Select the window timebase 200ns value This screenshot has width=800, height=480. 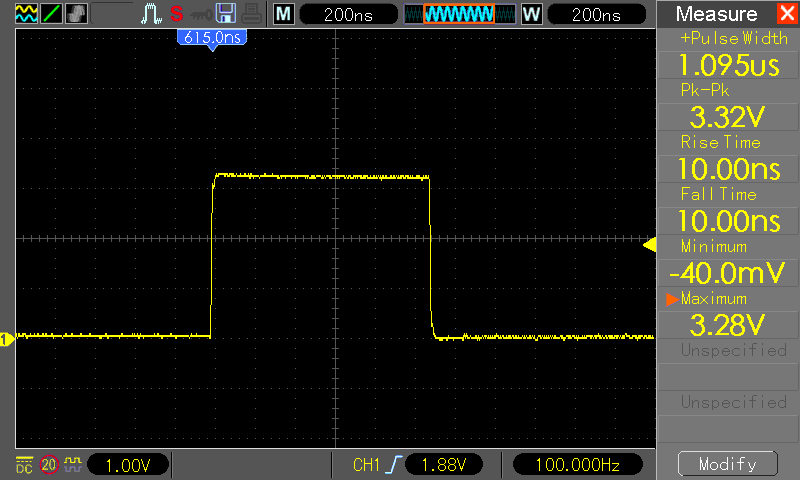tap(596, 14)
